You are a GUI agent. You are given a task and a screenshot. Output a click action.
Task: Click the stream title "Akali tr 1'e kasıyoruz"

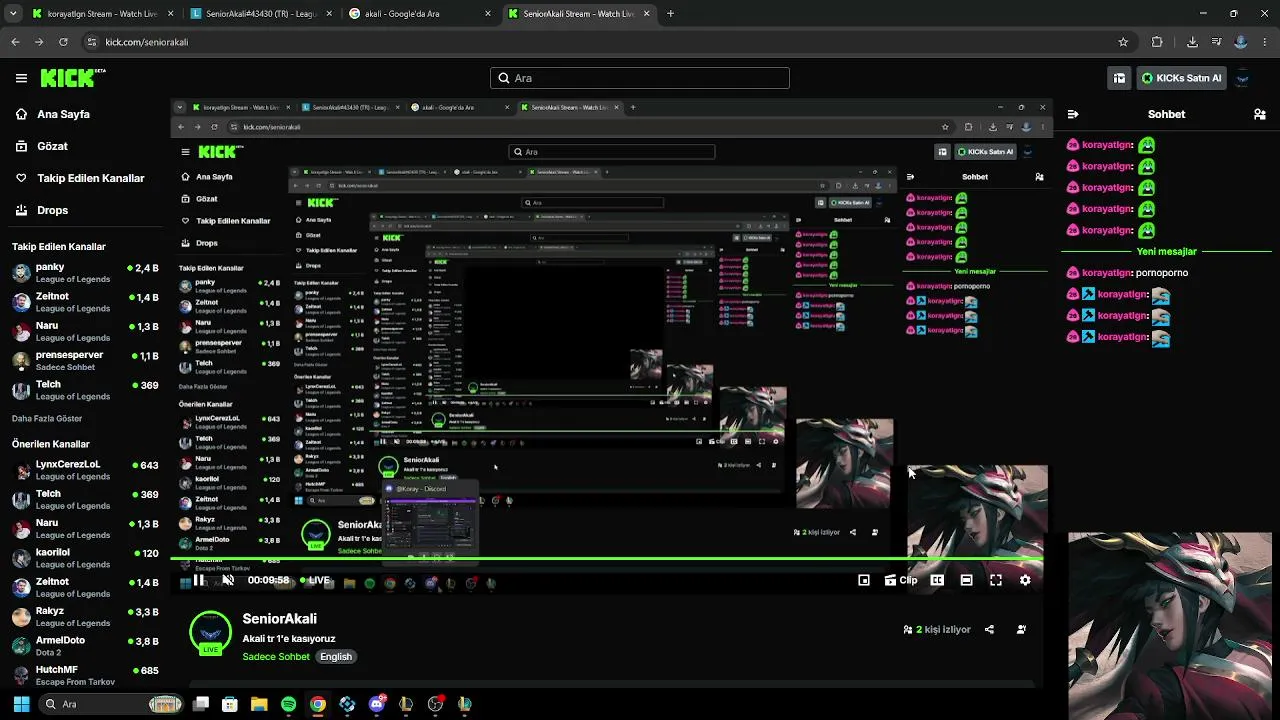click(x=289, y=638)
